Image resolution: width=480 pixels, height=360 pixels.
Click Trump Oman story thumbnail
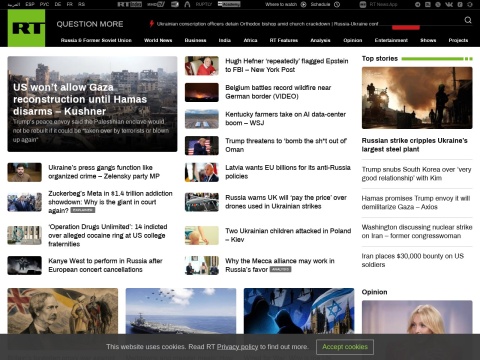pyautogui.click(x=202, y=146)
